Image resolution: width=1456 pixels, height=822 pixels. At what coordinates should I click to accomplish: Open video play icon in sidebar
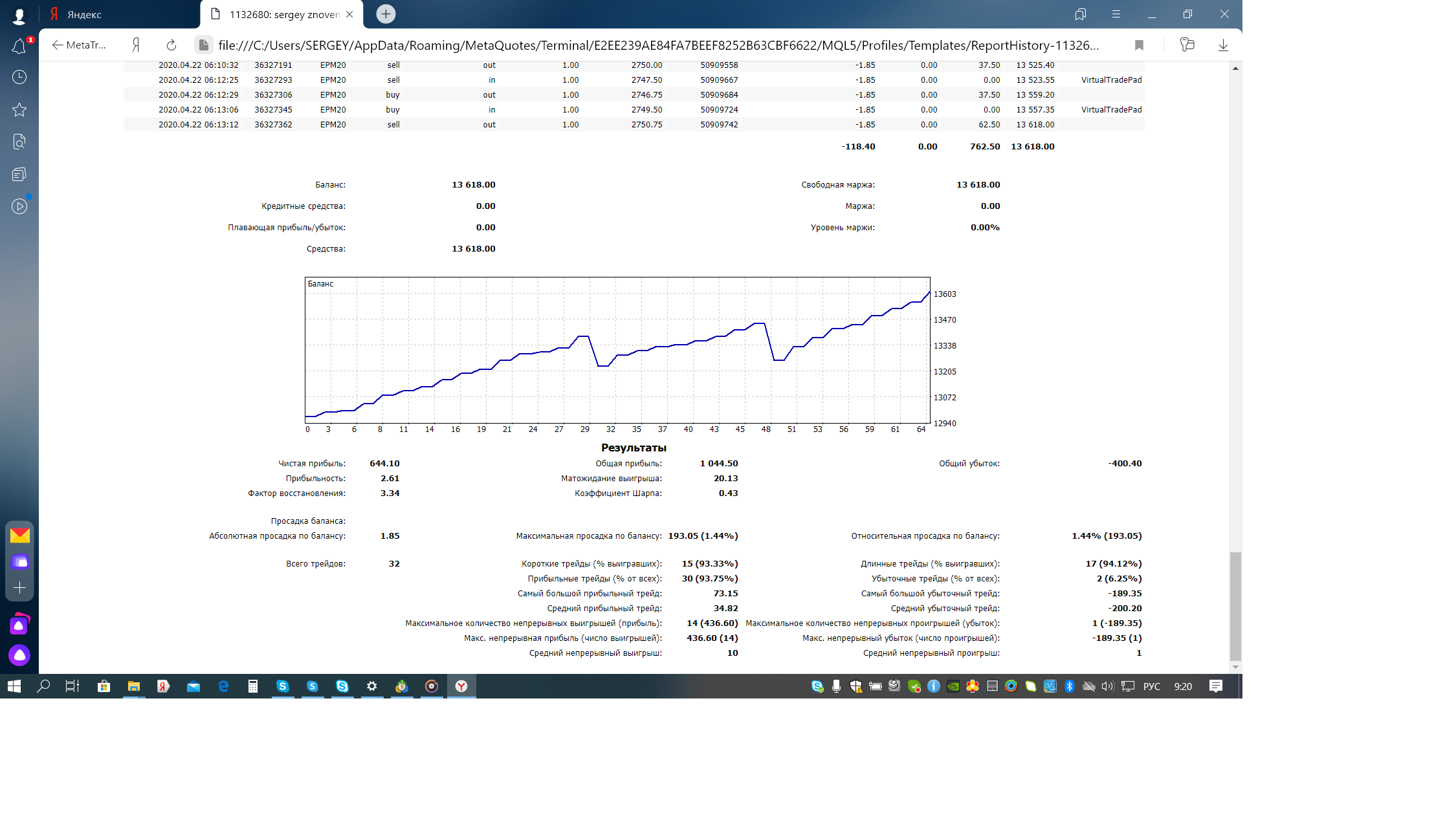(19, 206)
